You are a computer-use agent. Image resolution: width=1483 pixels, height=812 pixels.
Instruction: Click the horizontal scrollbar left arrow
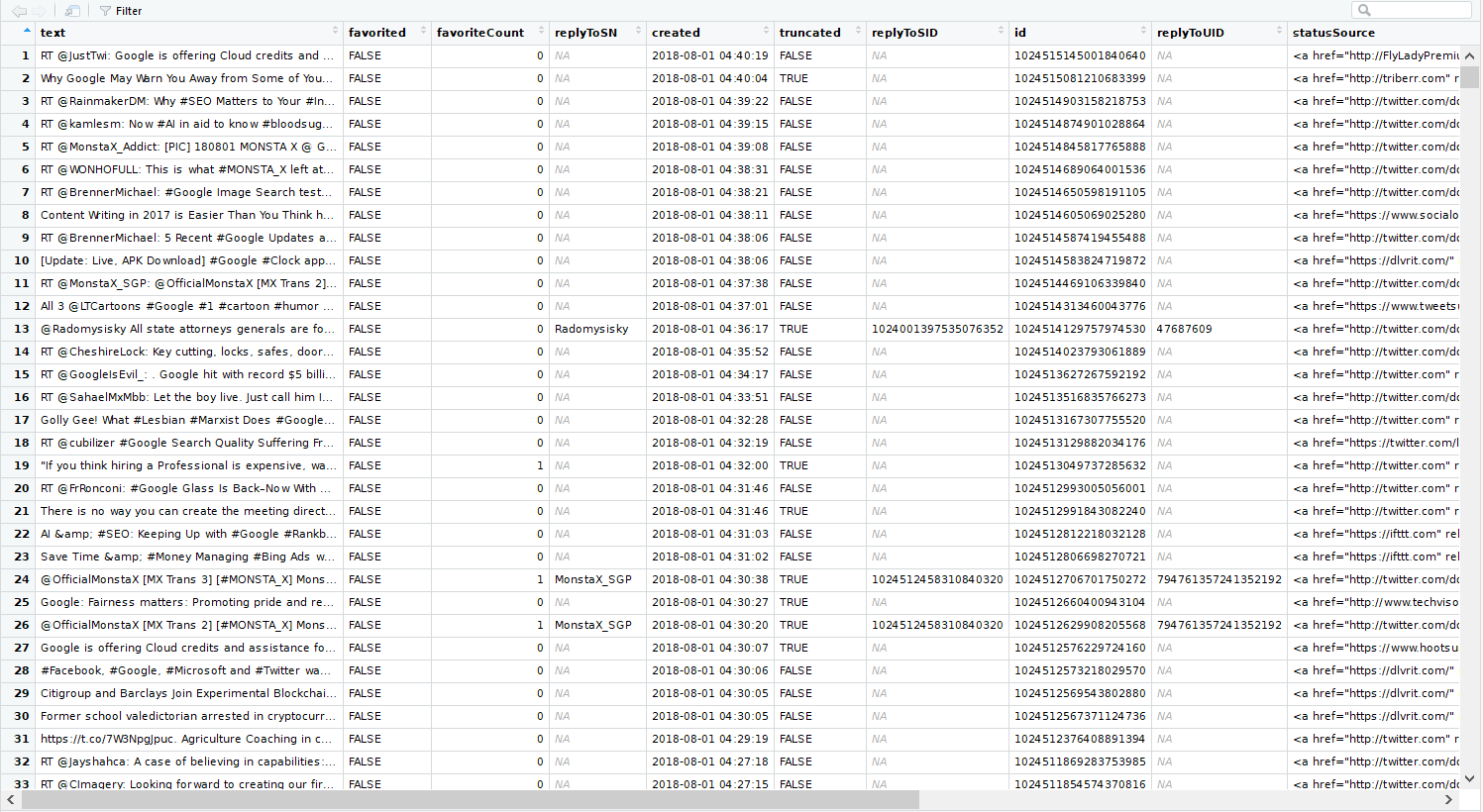coord(10,799)
